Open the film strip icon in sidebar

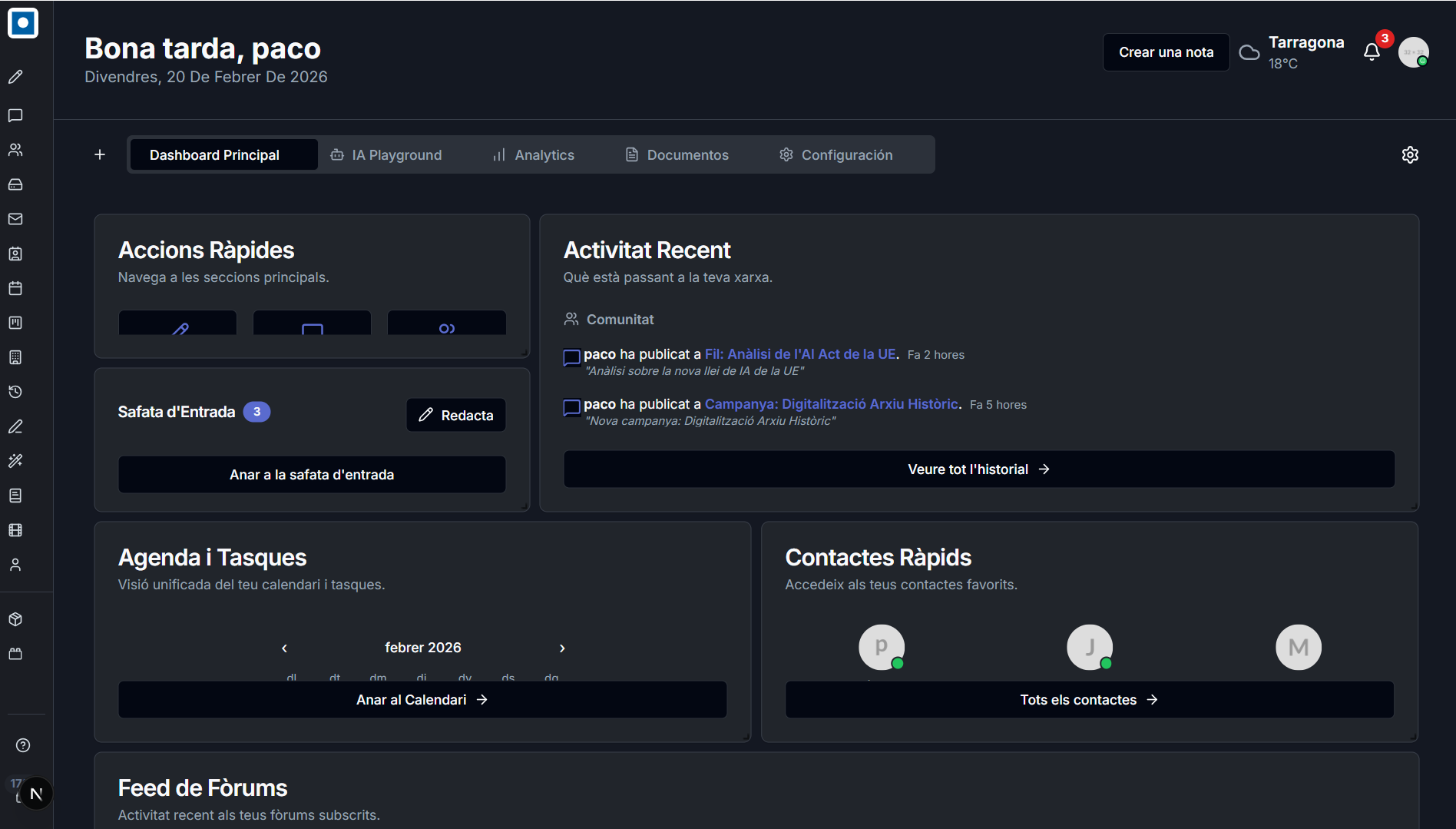15,530
